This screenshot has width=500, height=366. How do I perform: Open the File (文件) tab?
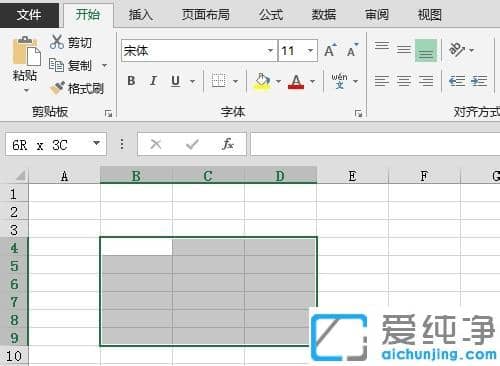[29, 14]
